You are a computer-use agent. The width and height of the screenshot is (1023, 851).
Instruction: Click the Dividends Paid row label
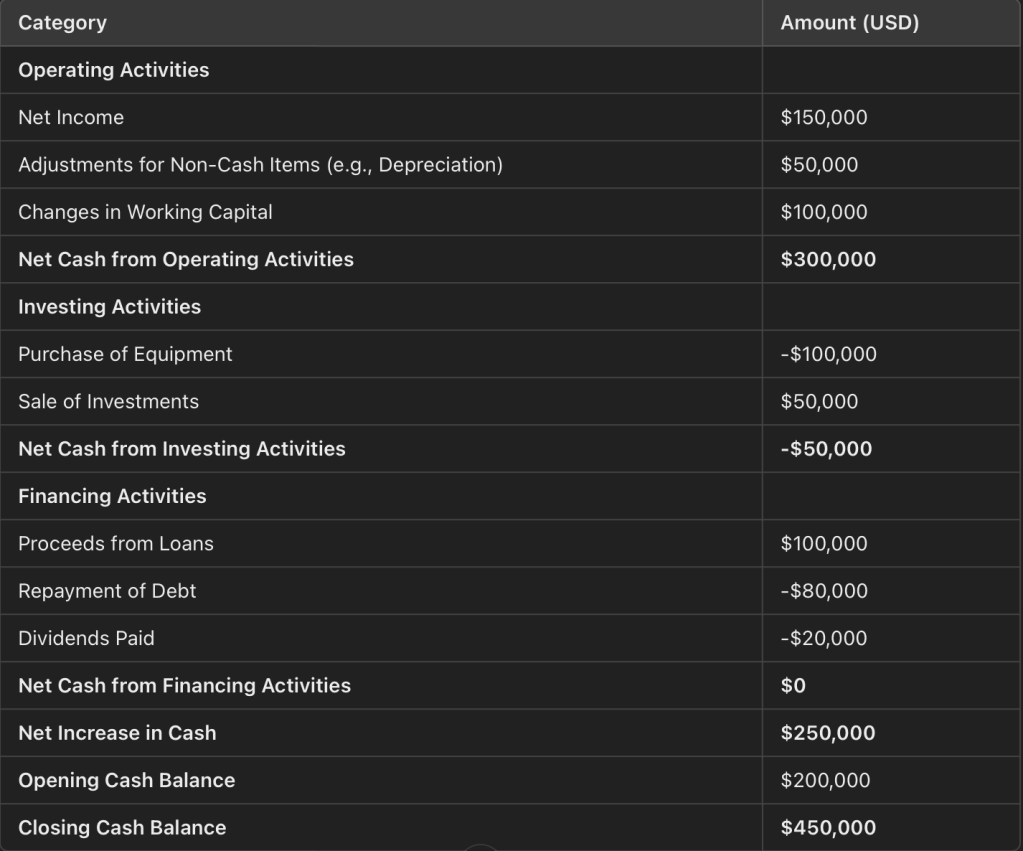pyautogui.click(x=86, y=638)
